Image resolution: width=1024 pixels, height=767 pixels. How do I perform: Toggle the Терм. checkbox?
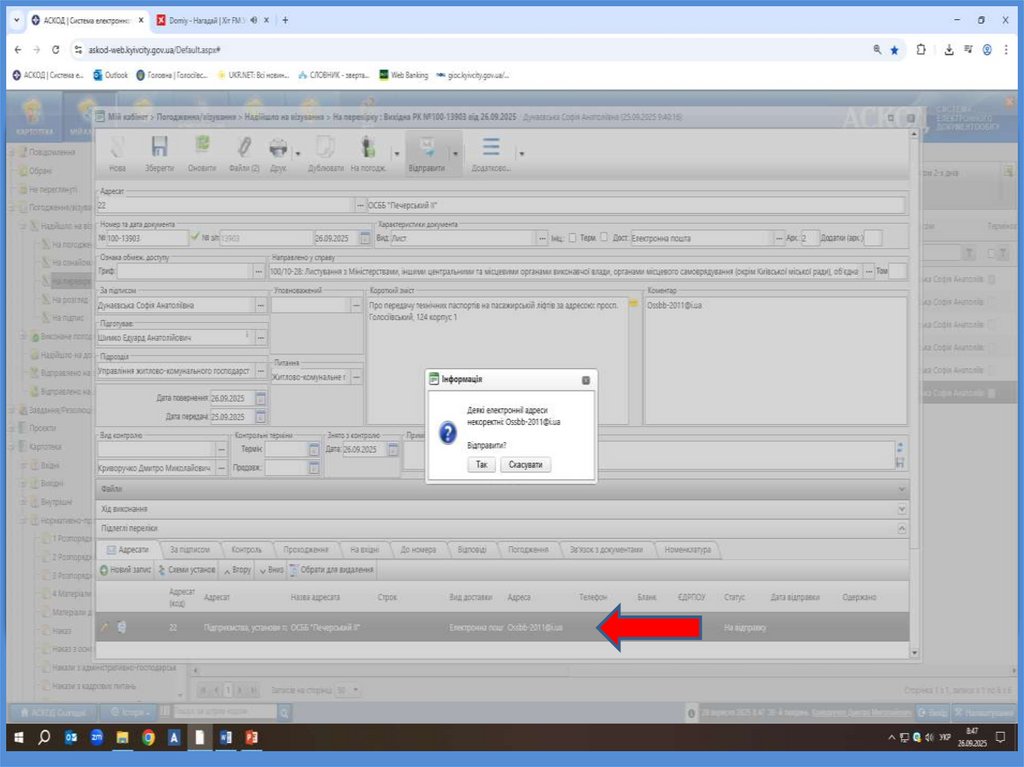click(572, 238)
